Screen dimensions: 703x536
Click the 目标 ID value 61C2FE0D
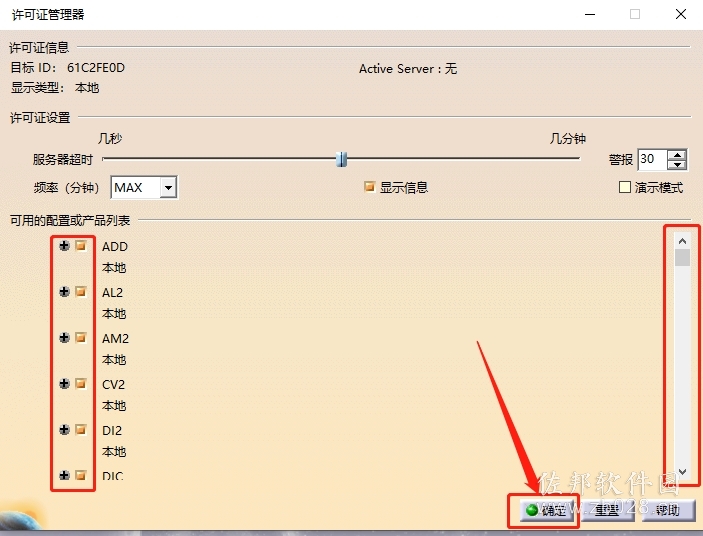coord(96,68)
